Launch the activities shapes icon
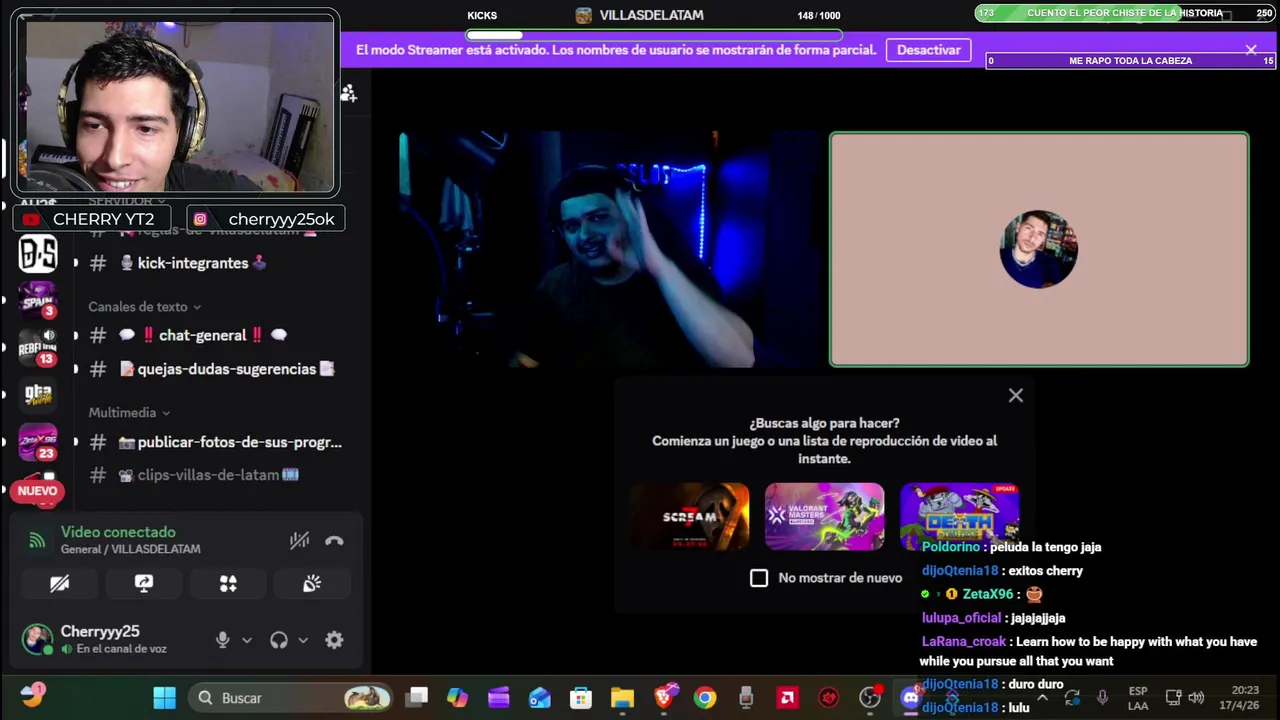Image resolution: width=1280 pixels, height=720 pixels. click(228, 584)
